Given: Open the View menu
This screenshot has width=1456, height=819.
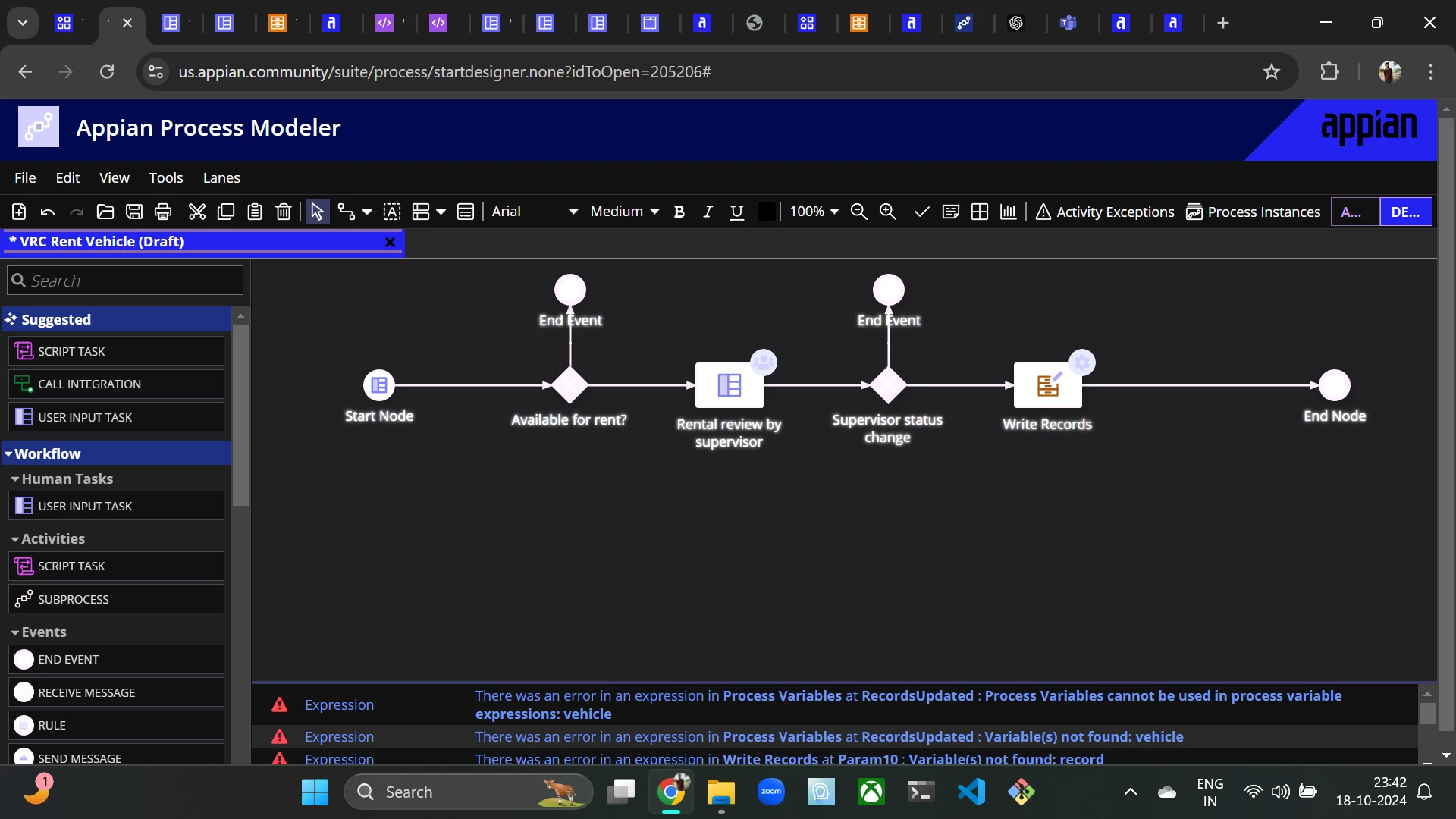Looking at the screenshot, I should 114,177.
